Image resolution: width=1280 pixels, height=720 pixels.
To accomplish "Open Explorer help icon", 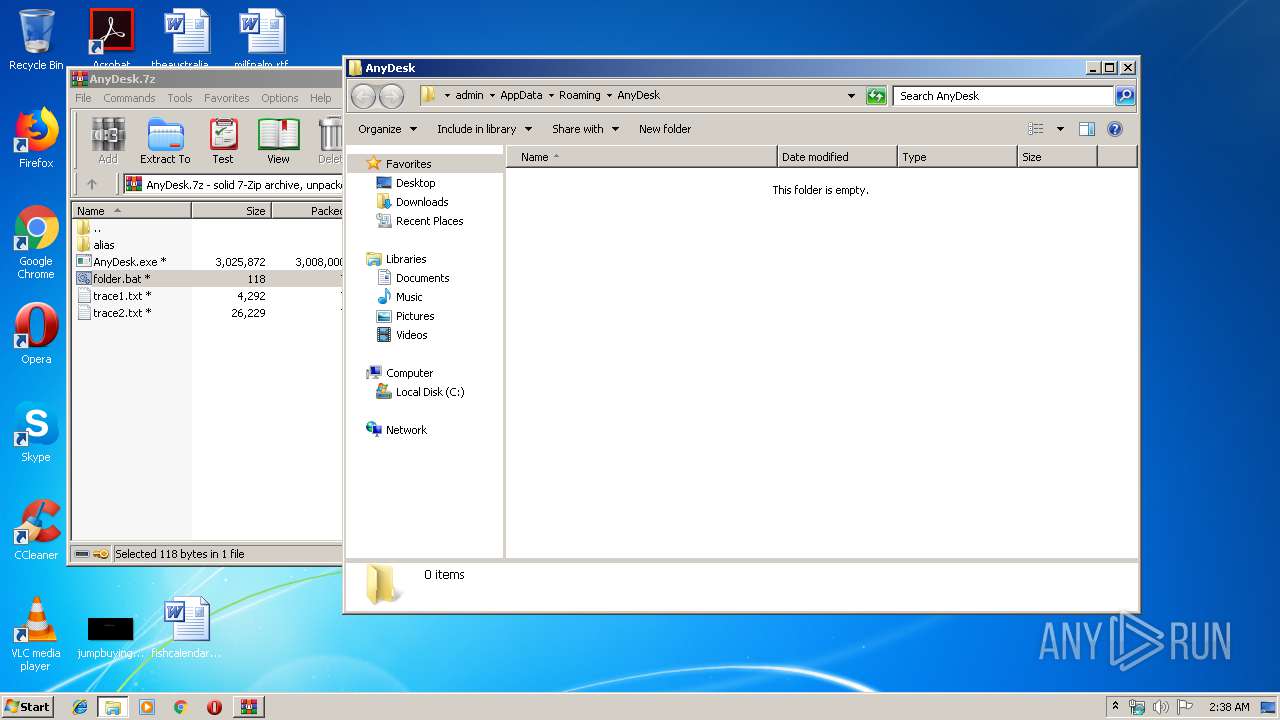I will click(x=1115, y=129).
